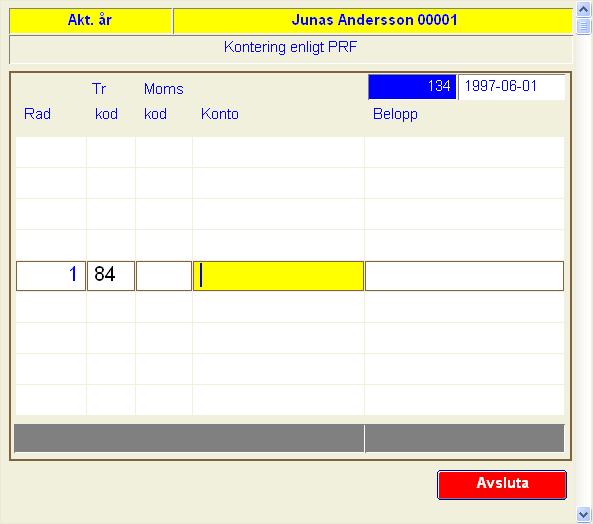The width and height of the screenshot is (593, 524).
Task: Click the scrollbar down arrow
Action: pos(584,514)
